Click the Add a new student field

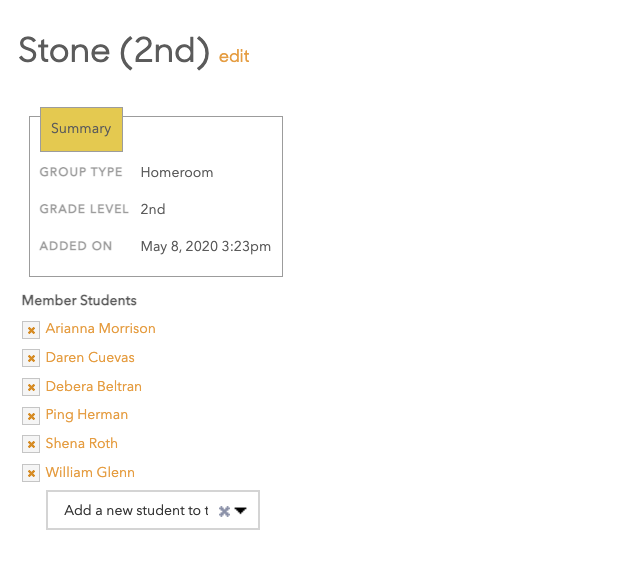[x=135, y=511]
